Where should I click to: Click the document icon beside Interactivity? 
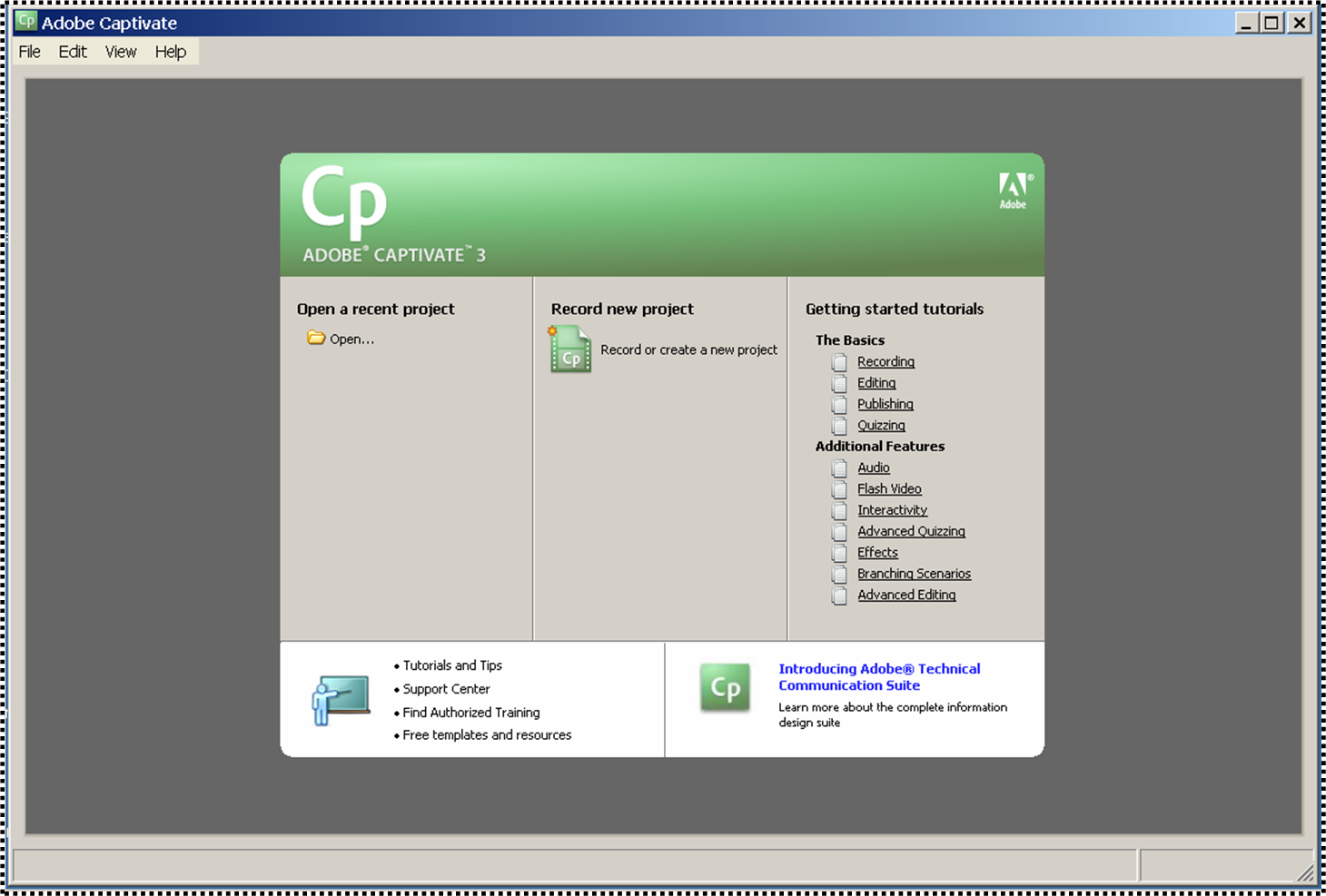[839, 510]
